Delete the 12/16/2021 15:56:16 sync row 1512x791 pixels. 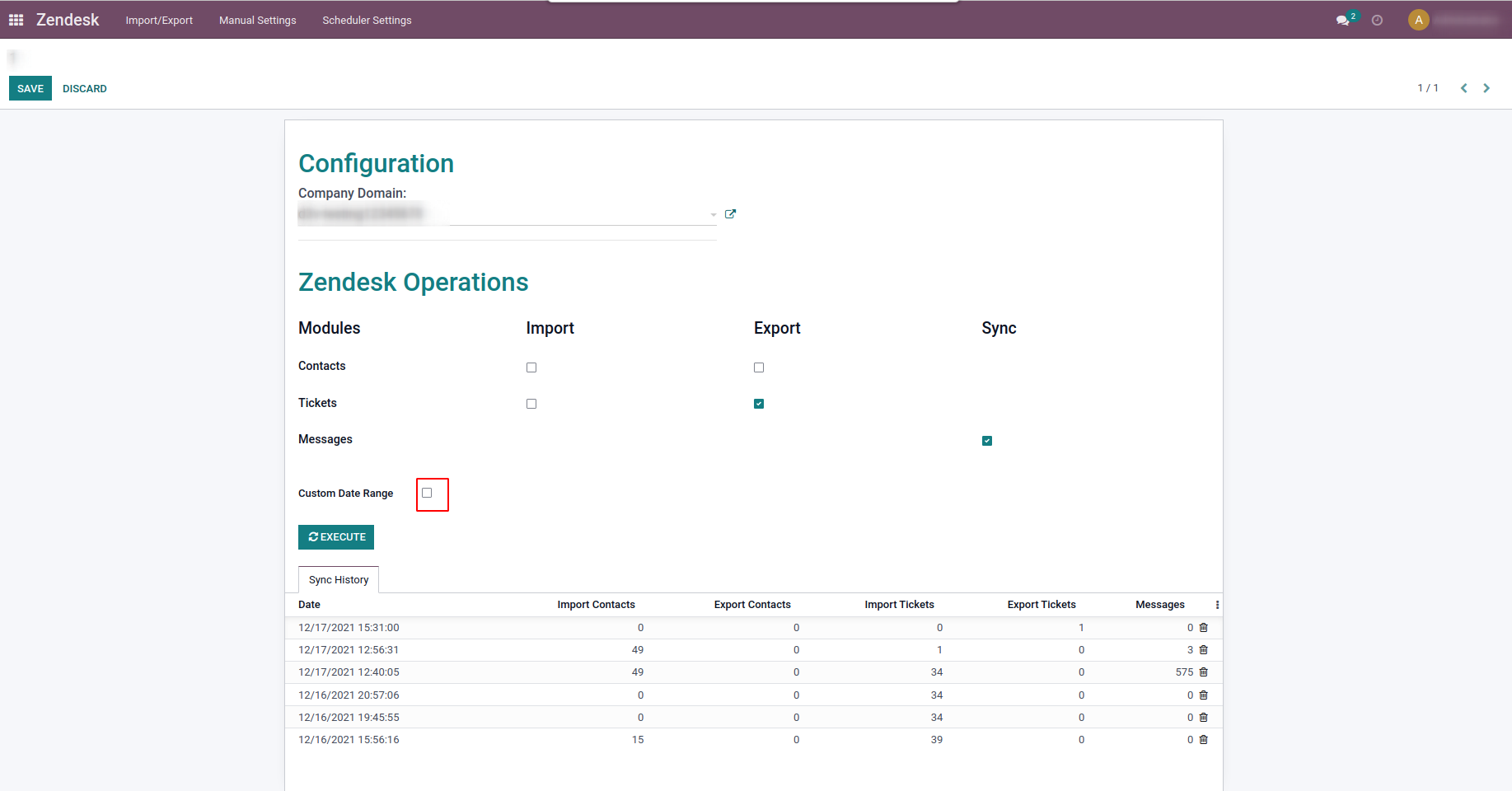coord(1204,740)
